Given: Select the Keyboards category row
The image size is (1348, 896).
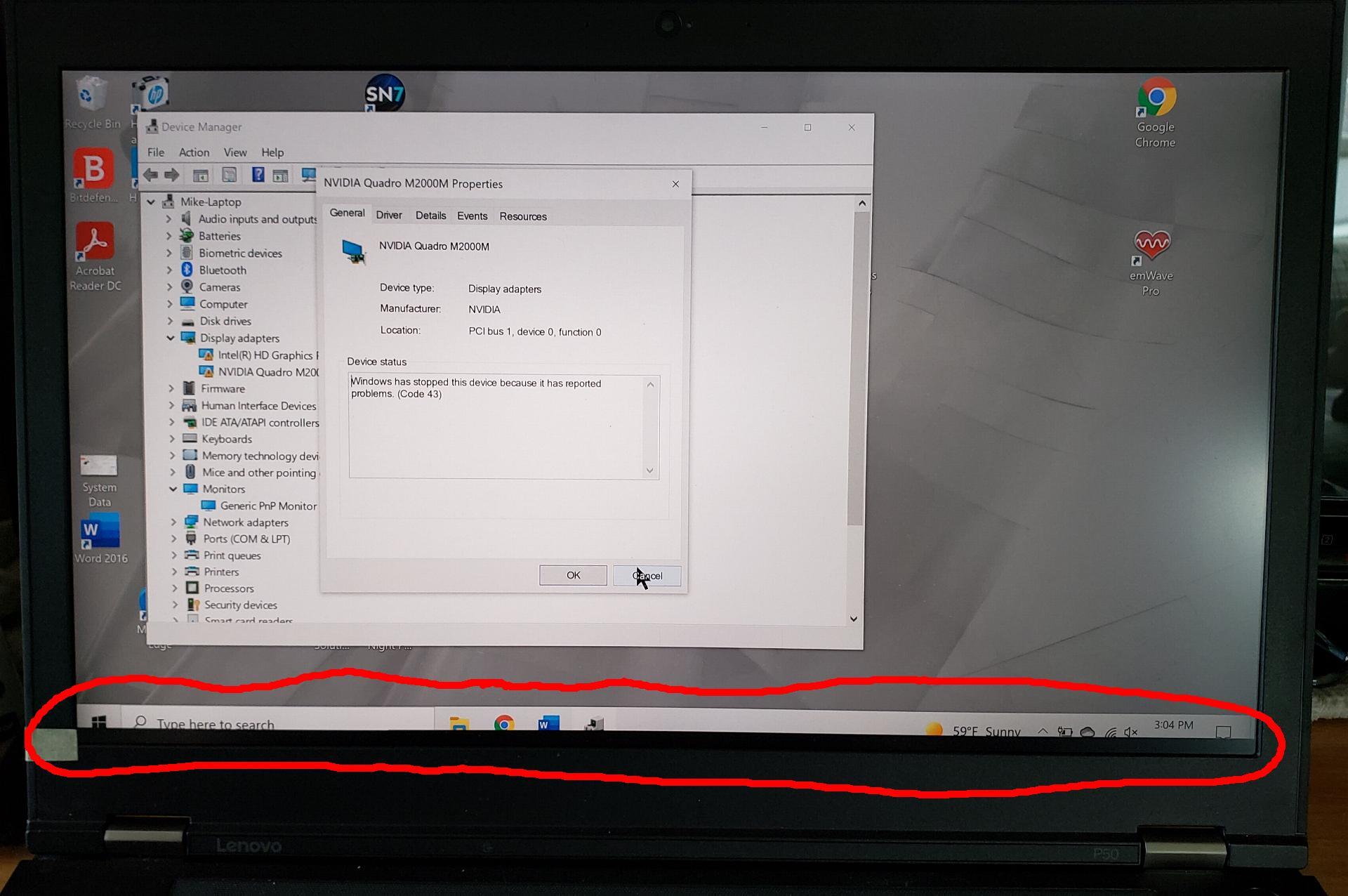Looking at the screenshot, I should pyautogui.click(x=217, y=439).
